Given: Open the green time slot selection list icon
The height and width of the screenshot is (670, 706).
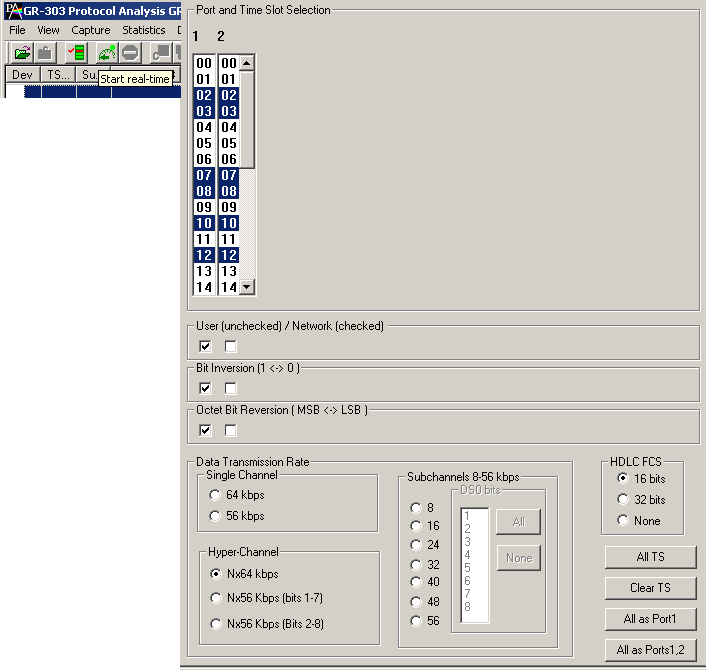Looking at the screenshot, I should [x=77, y=53].
